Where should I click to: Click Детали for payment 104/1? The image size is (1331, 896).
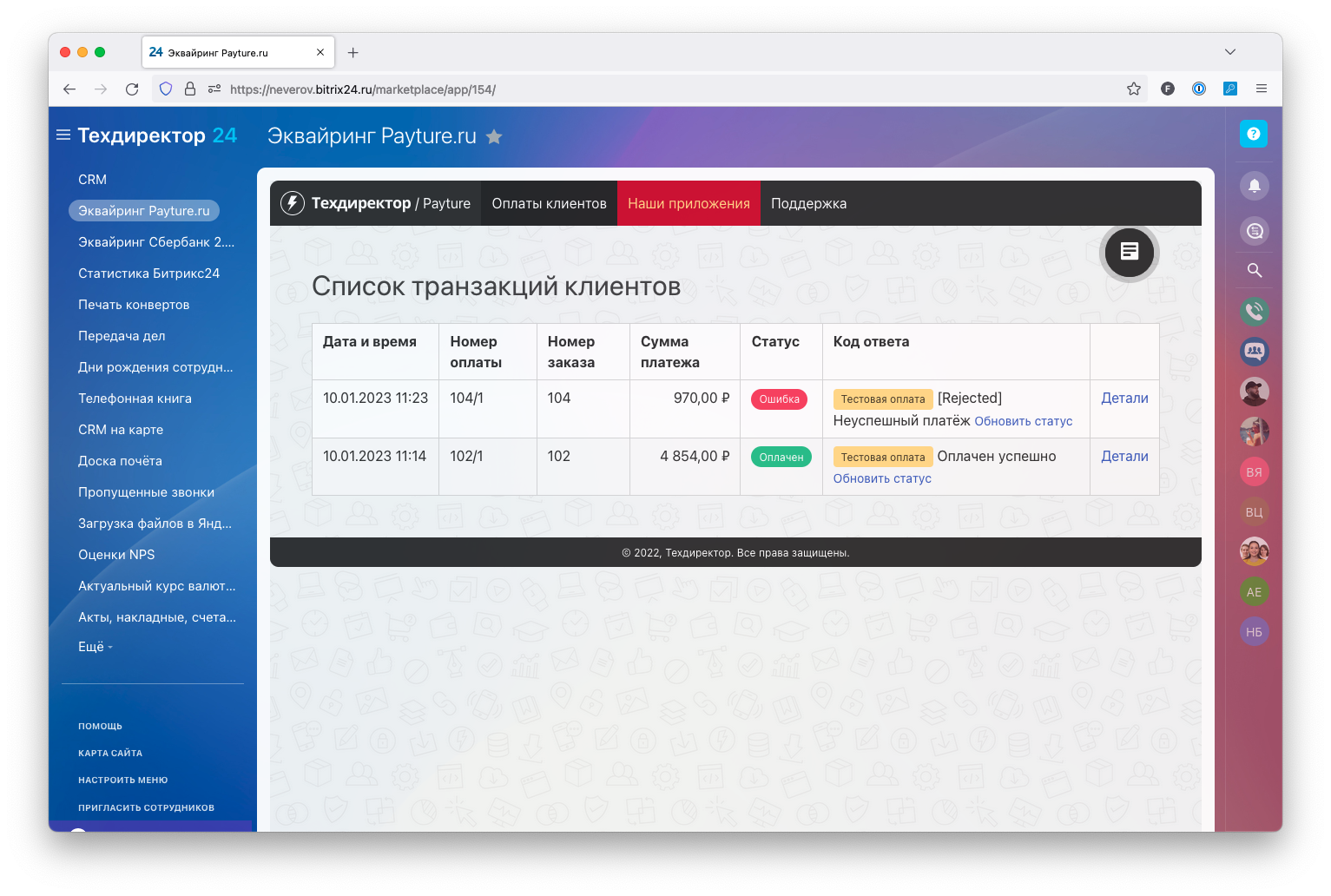pos(1124,398)
